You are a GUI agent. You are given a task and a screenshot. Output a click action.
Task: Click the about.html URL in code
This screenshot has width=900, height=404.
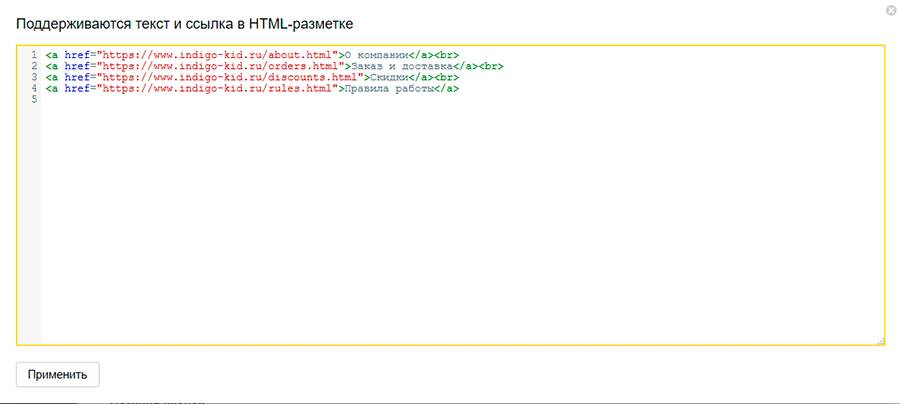click(x=215, y=55)
